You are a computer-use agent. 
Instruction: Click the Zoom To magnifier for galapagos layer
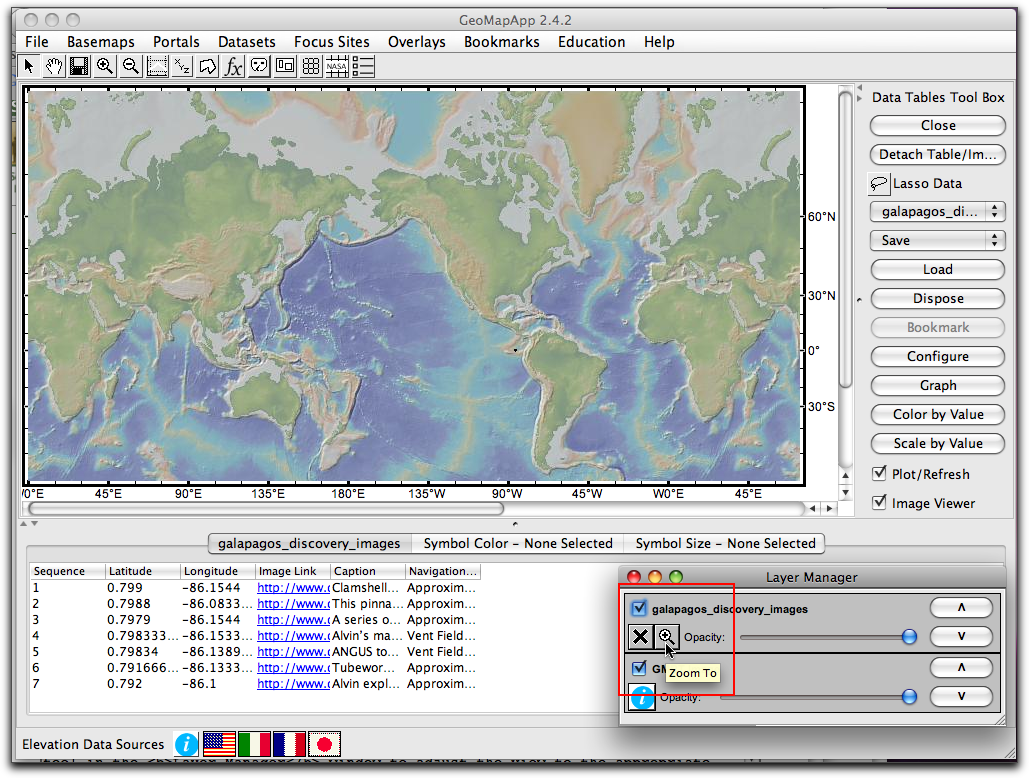pos(666,636)
